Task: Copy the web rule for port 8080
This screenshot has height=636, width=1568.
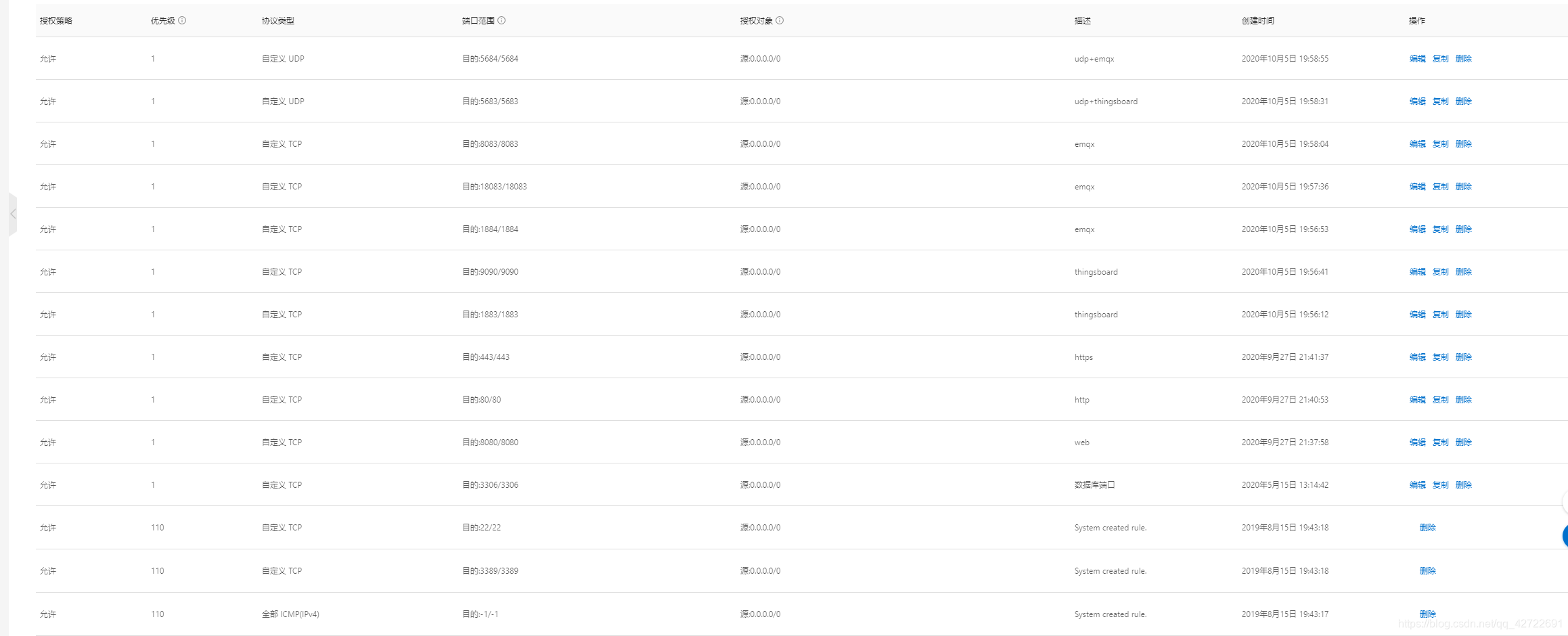Action: 1440,442
